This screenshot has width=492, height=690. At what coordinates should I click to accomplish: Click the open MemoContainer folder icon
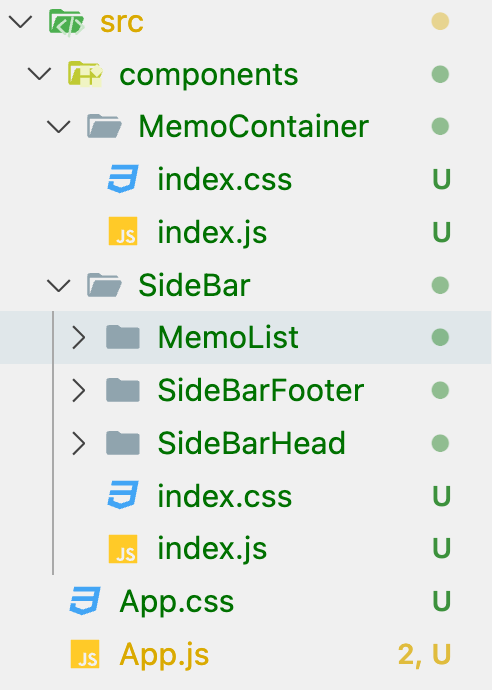(104, 126)
